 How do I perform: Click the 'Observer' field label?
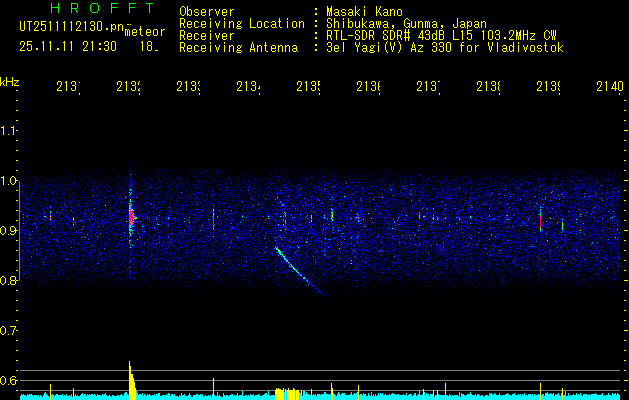click(207, 11)
